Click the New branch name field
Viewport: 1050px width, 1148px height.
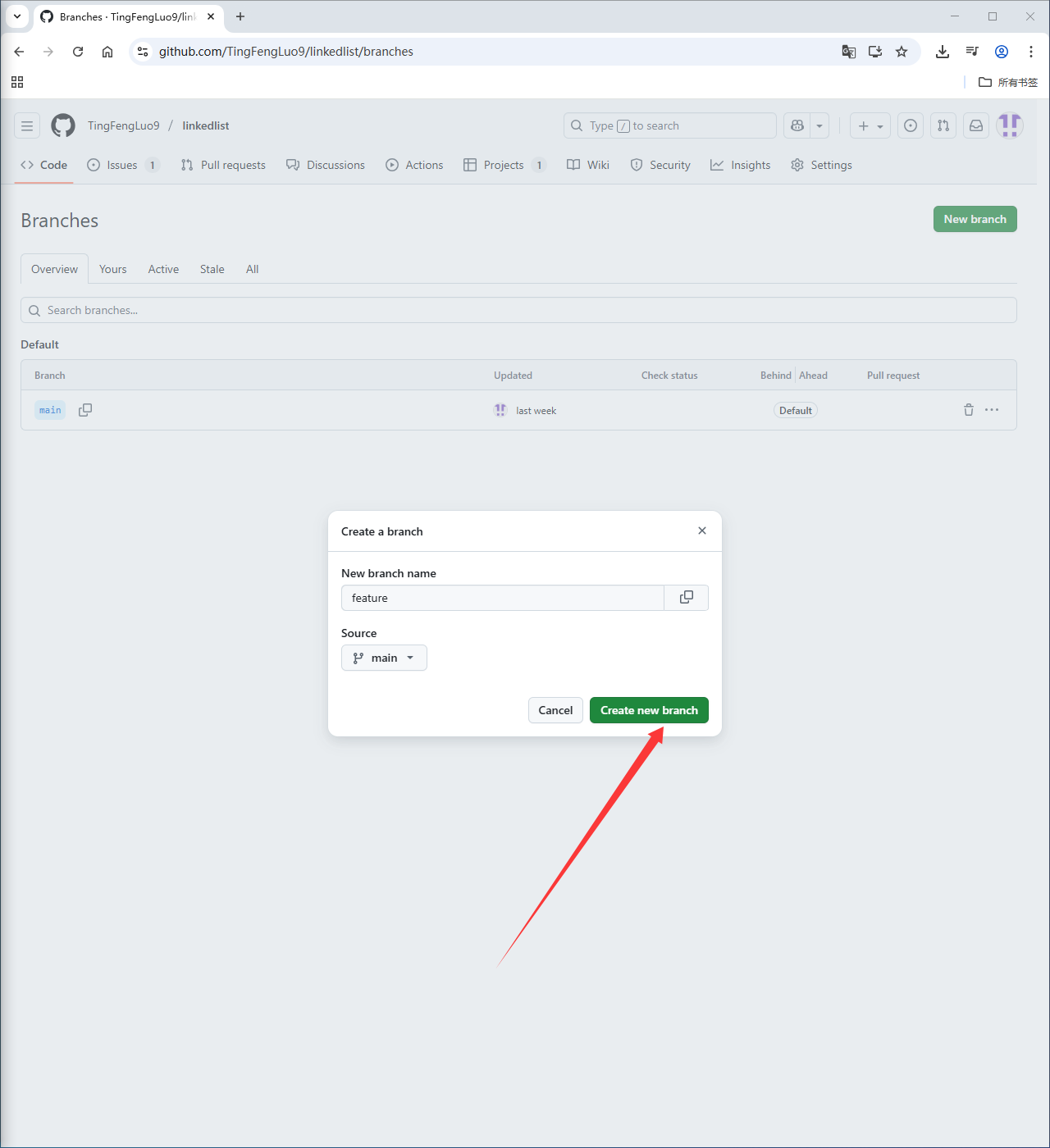502,598
